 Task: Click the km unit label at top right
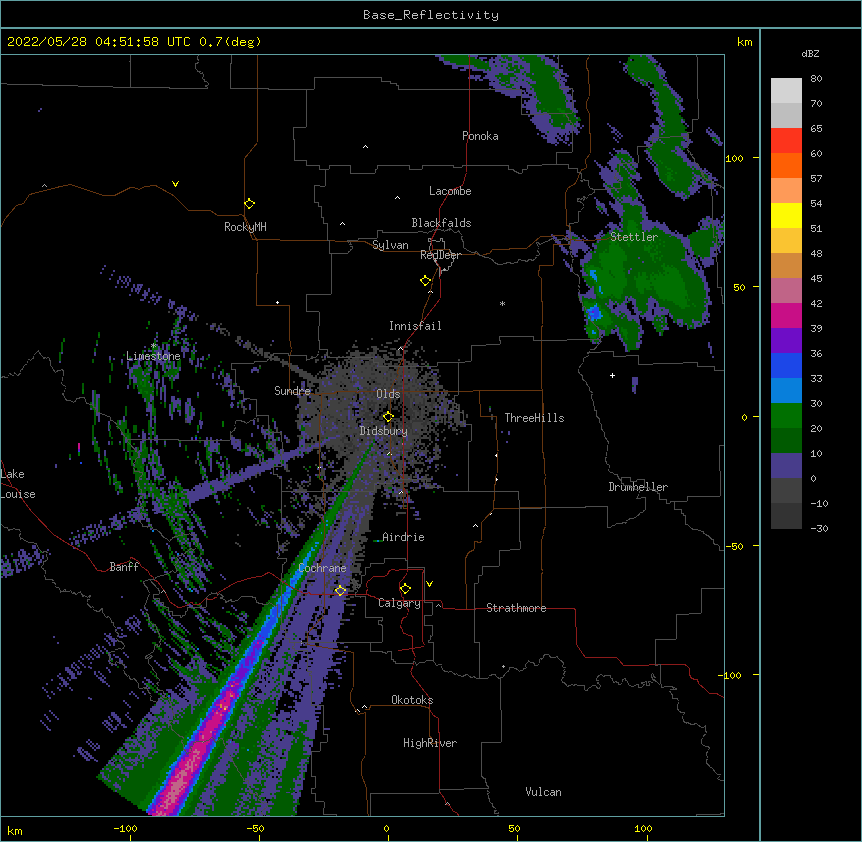pos(745,42)
